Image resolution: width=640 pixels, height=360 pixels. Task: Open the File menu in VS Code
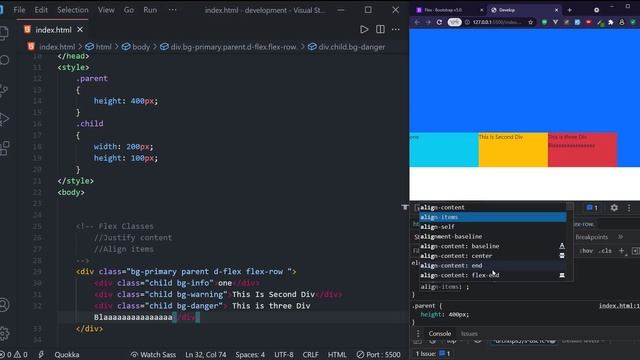[x=19, y=10]
